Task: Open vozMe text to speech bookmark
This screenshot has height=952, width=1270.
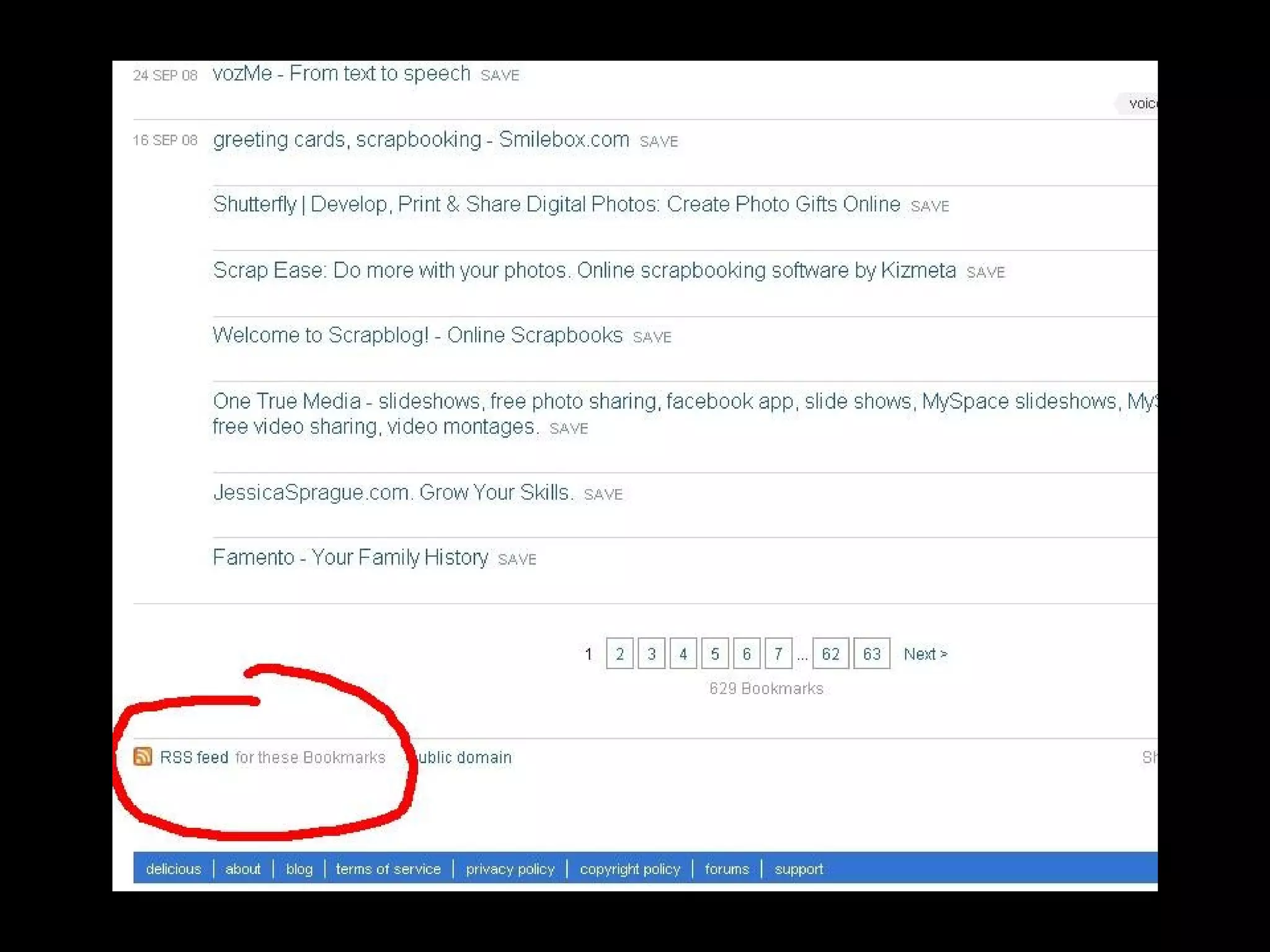Action: click(x=341, y=74)
